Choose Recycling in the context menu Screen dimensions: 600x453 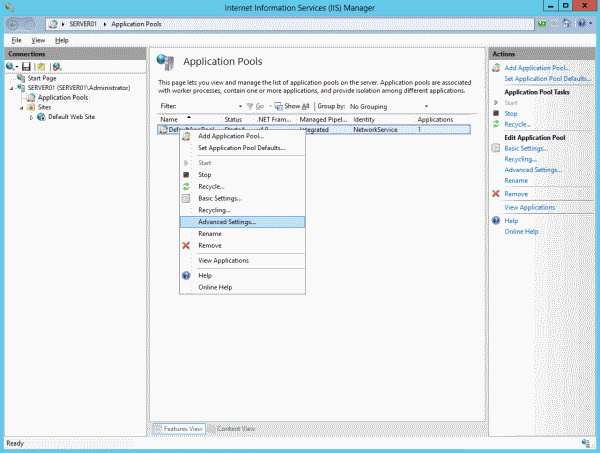pos(242,210)
